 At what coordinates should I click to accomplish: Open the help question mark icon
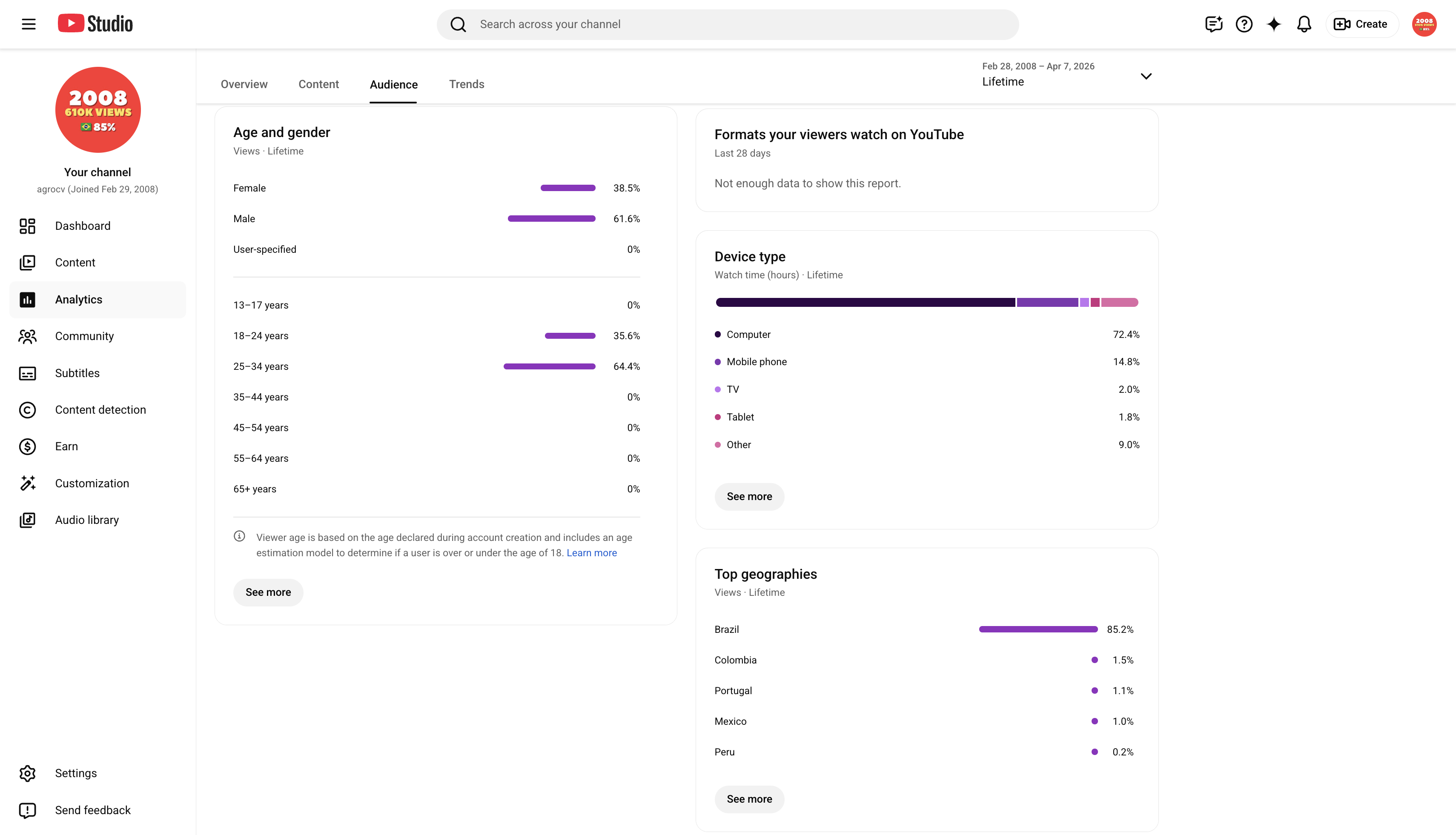[1244, 24]
